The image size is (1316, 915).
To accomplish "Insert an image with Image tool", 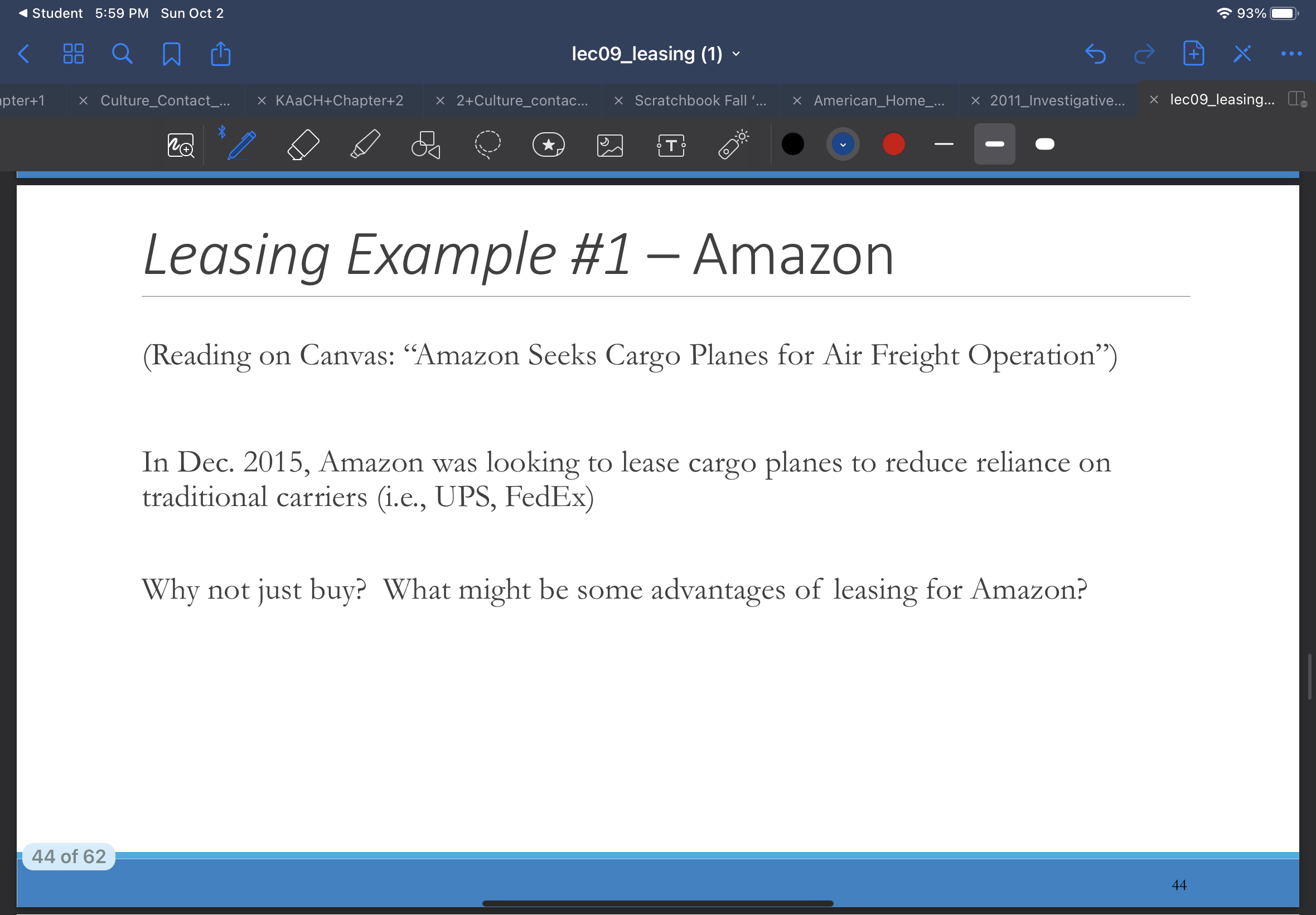I will point(609,145).
